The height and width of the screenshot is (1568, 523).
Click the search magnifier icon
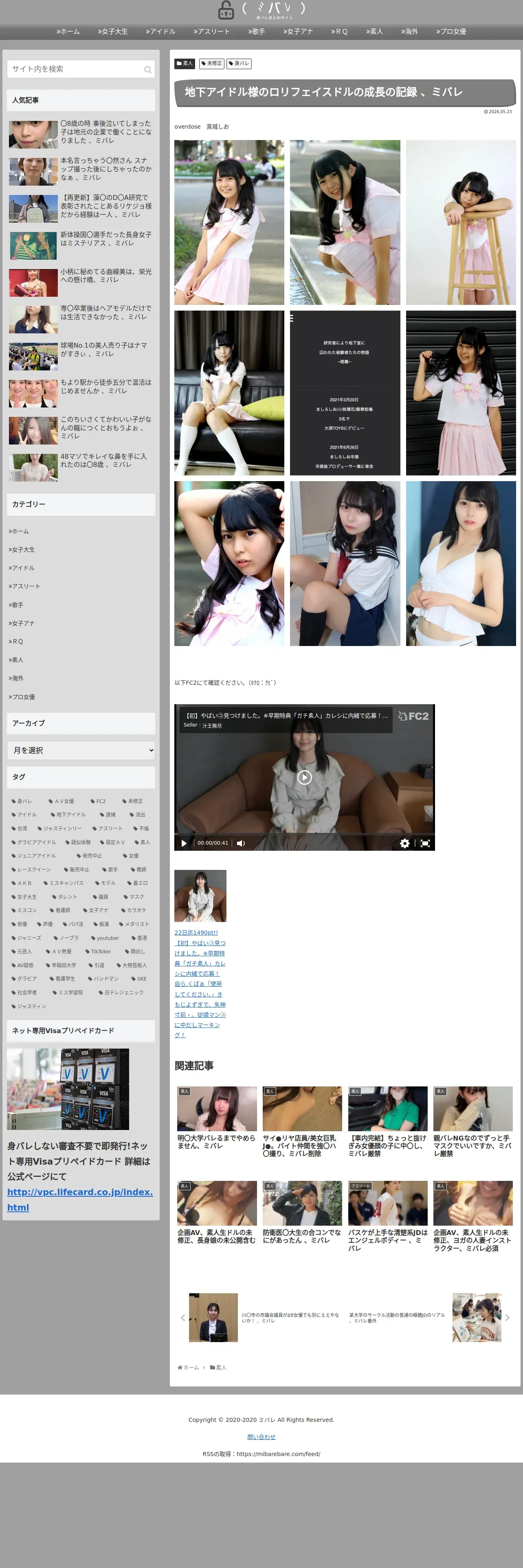[147, 70]
